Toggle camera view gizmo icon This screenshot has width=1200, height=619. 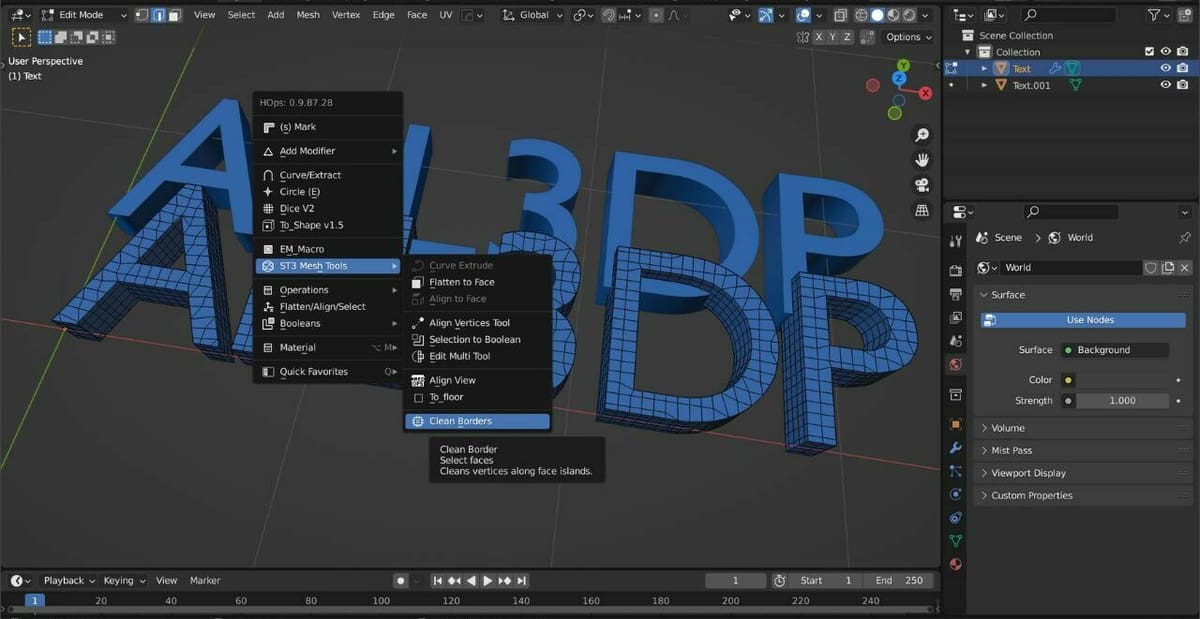[x=922, y=185]
